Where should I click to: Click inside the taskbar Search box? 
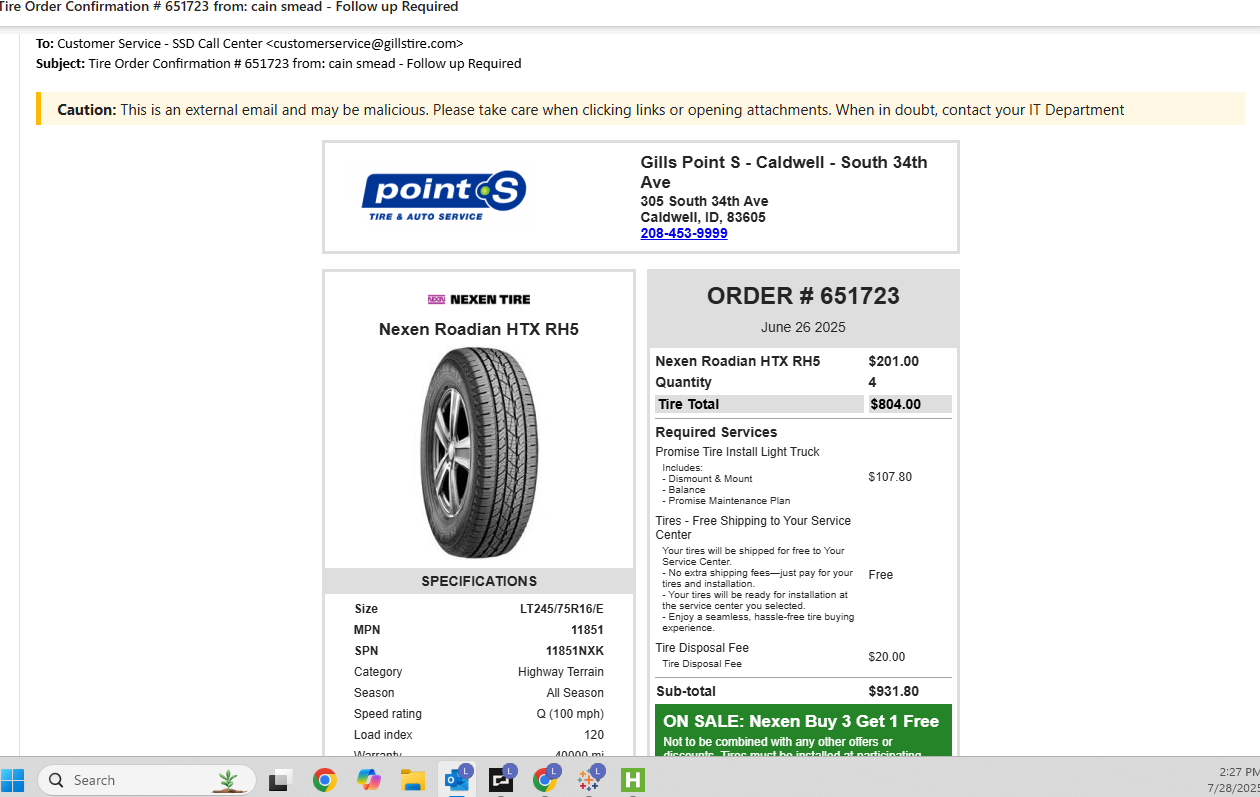[x=147, y=780]
